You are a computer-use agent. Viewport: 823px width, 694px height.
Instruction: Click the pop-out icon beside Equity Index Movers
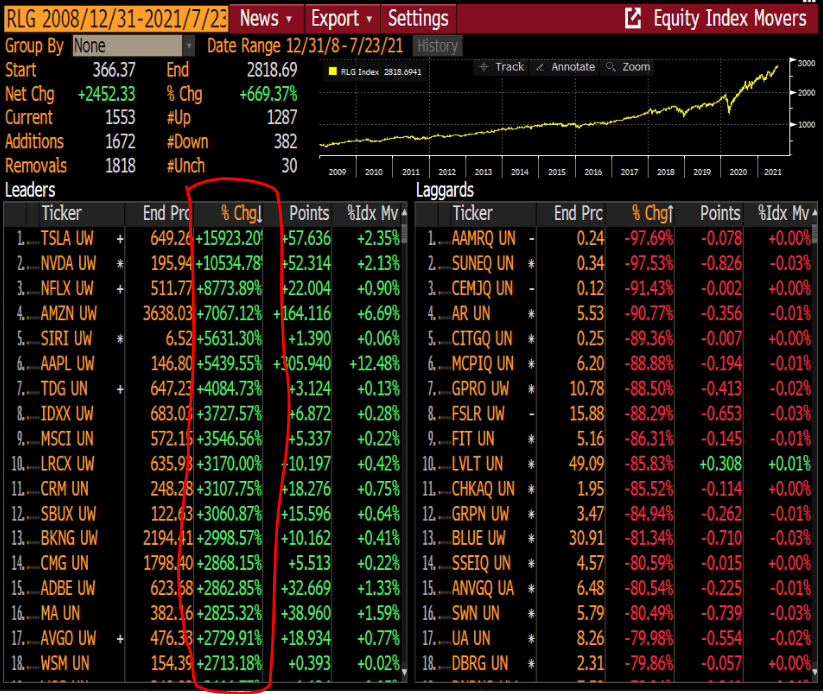633,18
